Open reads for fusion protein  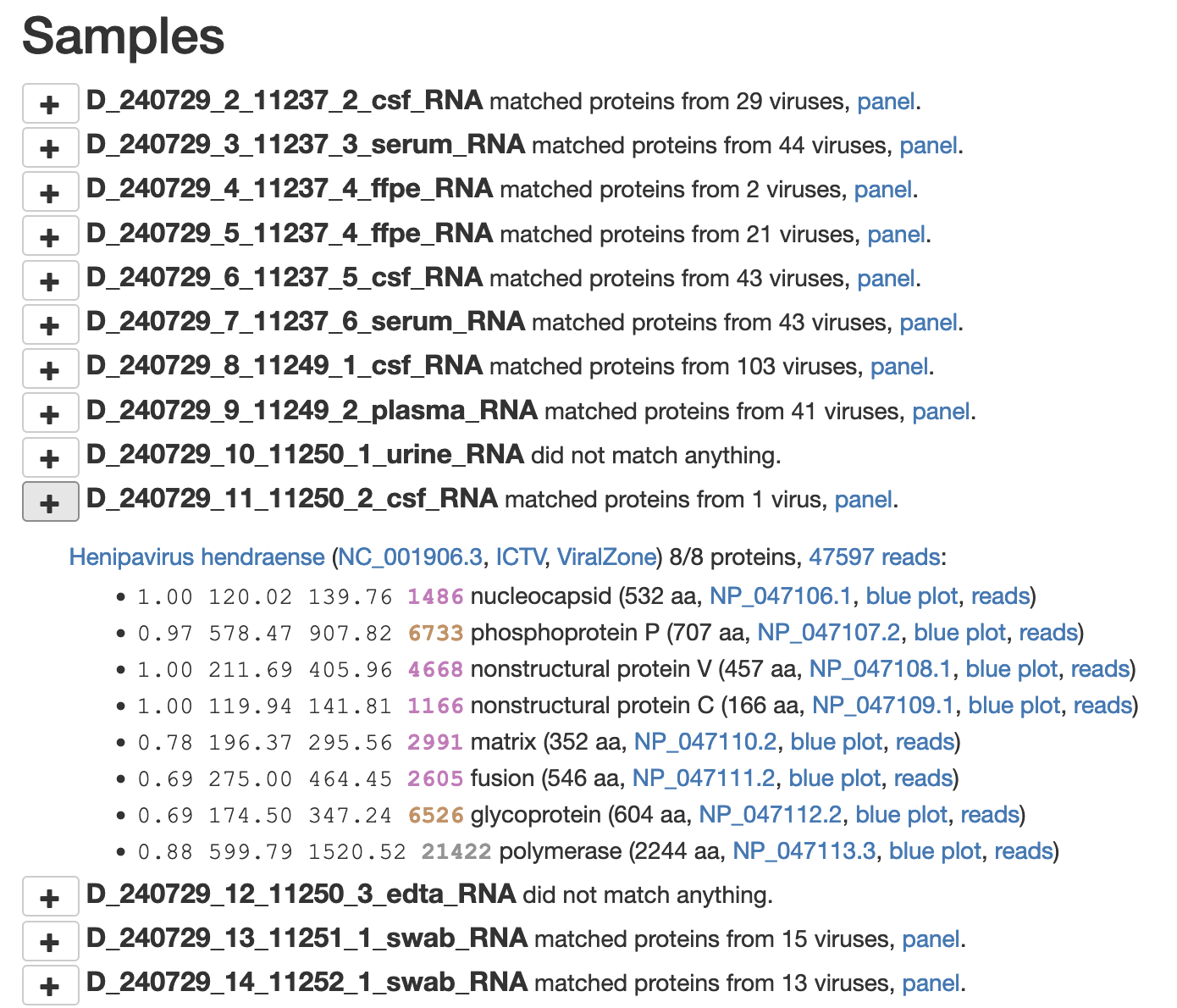[923, 778]
